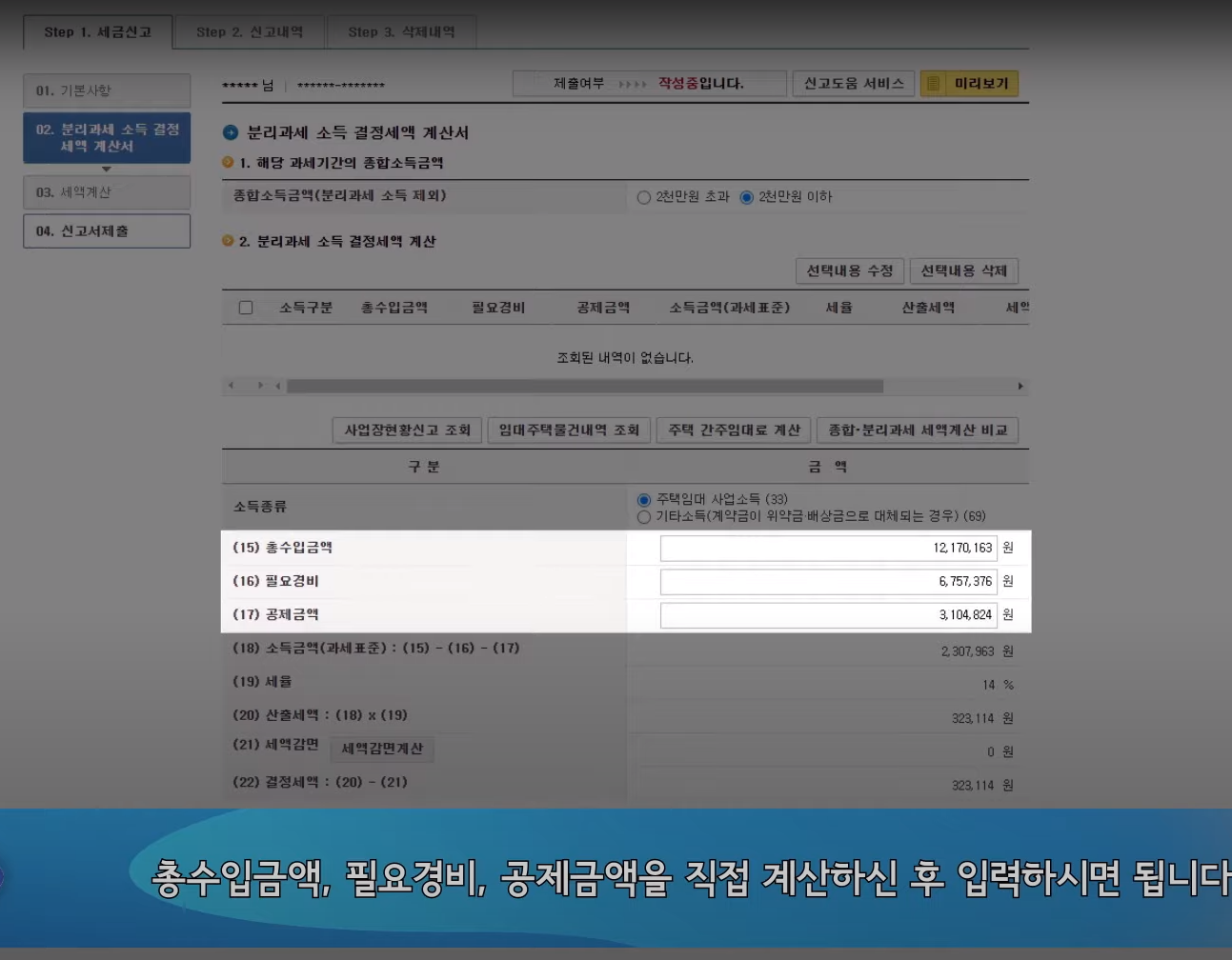
Task: Select the 기타소득 (69) radio button
Action: click(x=644, y=517)
